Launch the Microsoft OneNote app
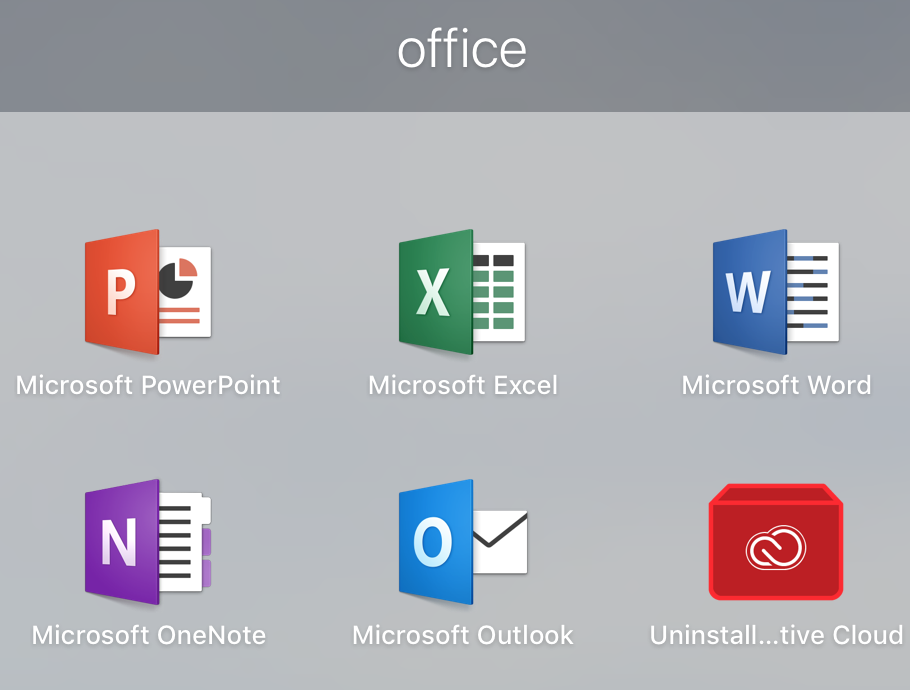The width and height of the screenshot is (910, 690). pyautogui.click(x=148, y=542)
